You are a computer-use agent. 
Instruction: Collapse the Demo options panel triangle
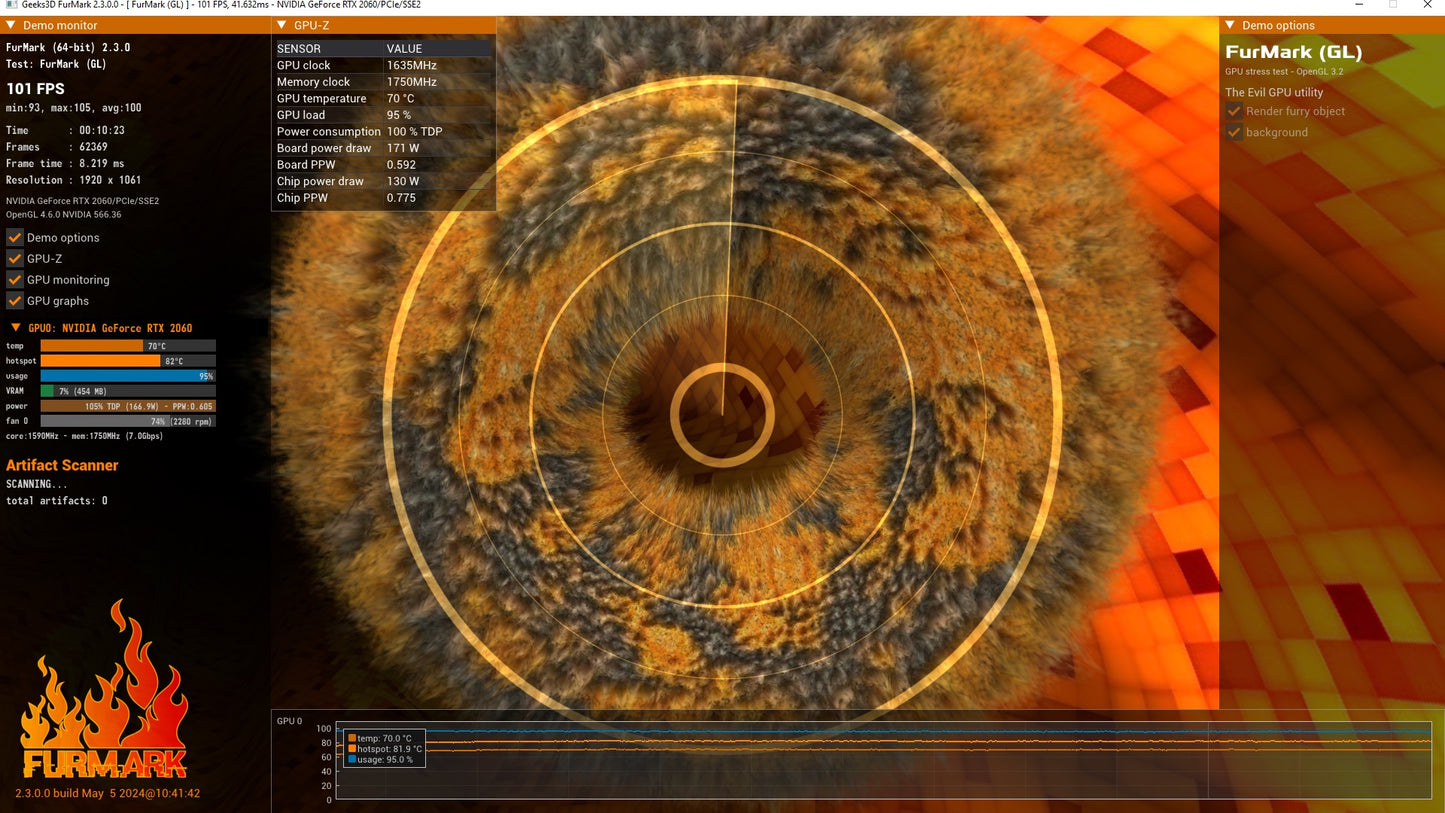click(1230, 25)
